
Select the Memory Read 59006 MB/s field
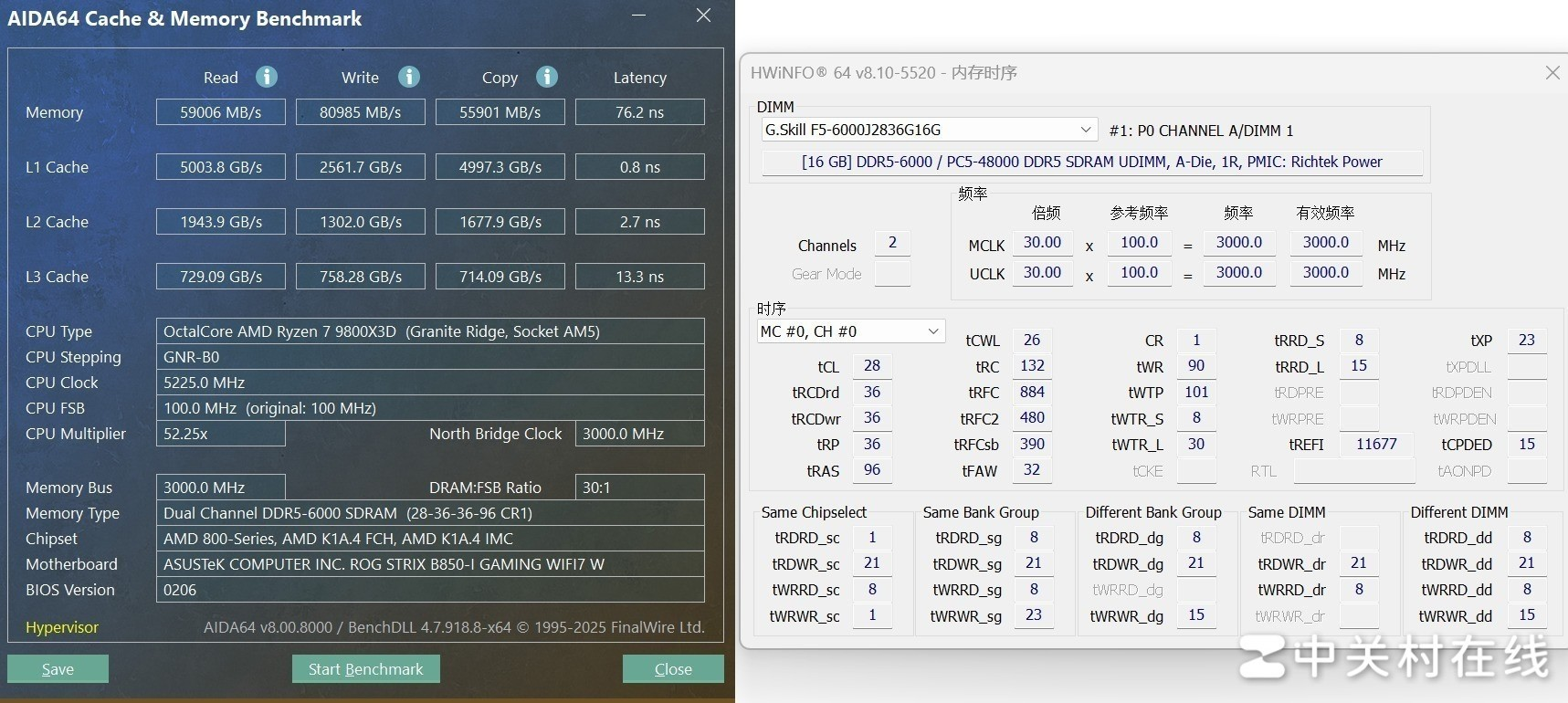point(221,112)
